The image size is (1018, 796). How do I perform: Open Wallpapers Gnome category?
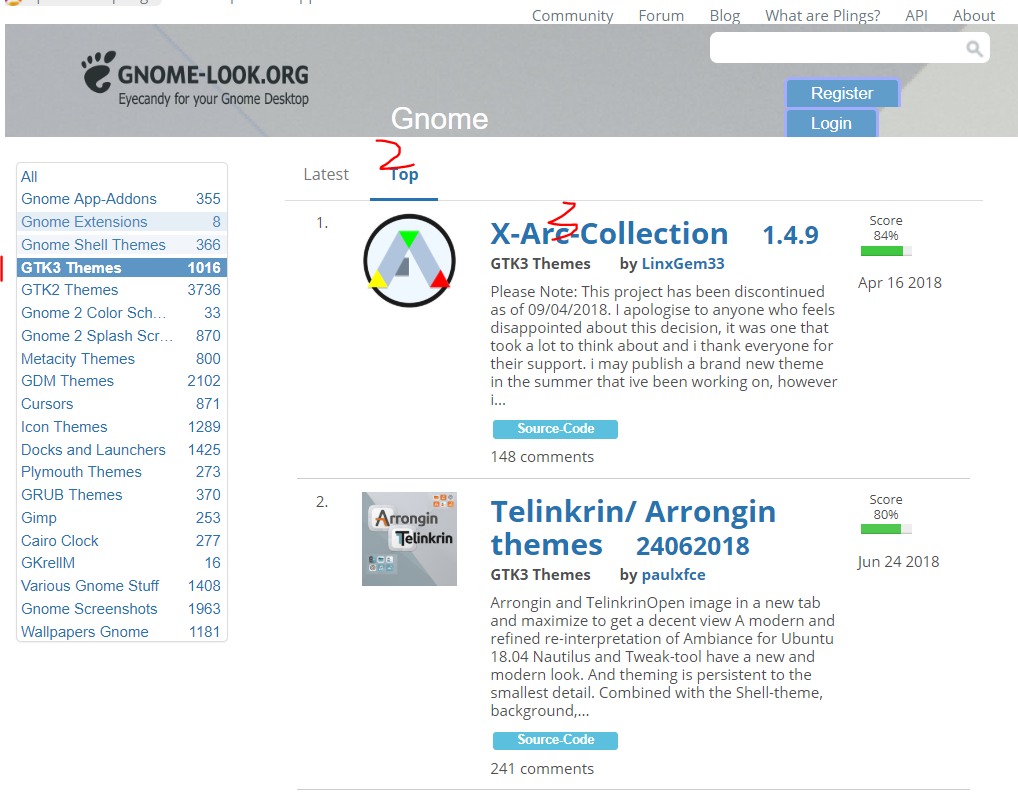[x=121, y=632]
